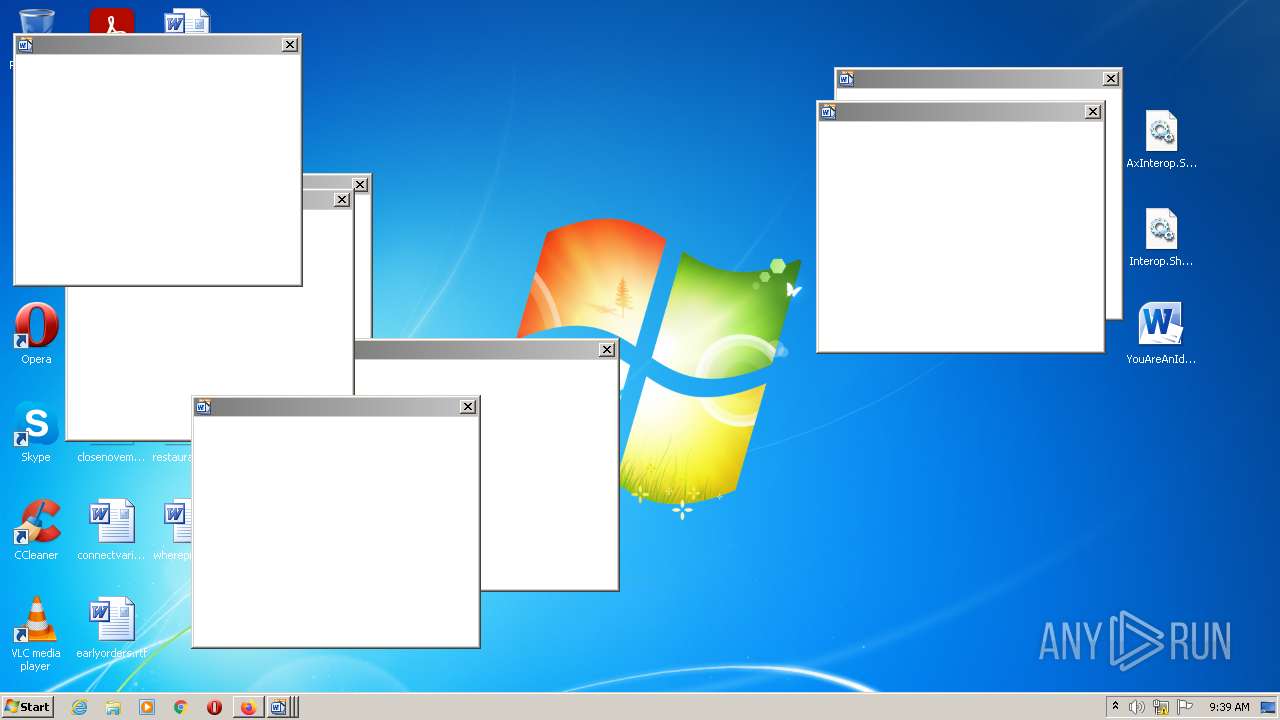Viewport: 1280px width, 720px height.
Task: Select the Interop.Sh... file icon
Action: click(x=1161, y=237)
